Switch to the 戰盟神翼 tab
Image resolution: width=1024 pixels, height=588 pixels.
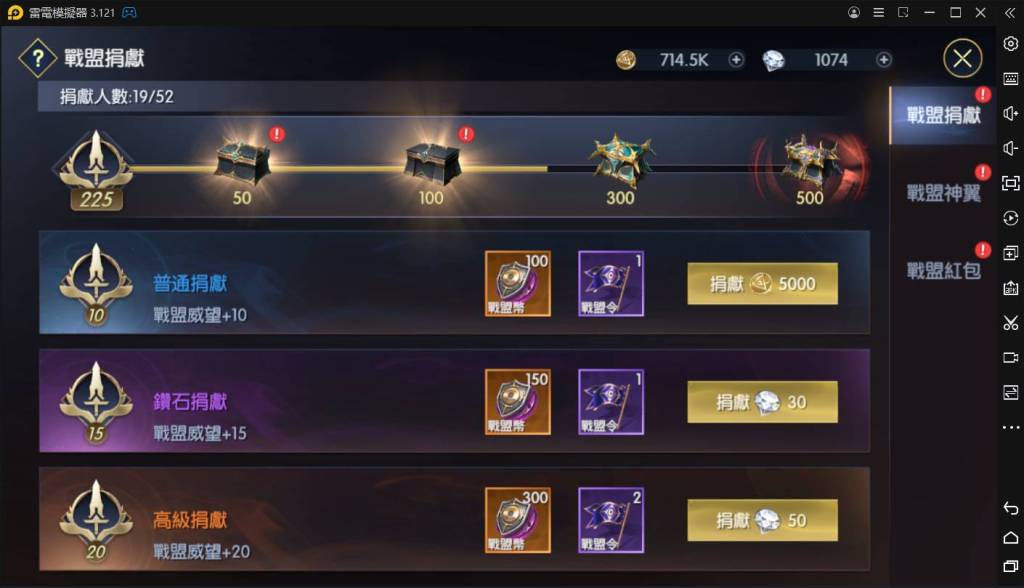click(943, 193)
